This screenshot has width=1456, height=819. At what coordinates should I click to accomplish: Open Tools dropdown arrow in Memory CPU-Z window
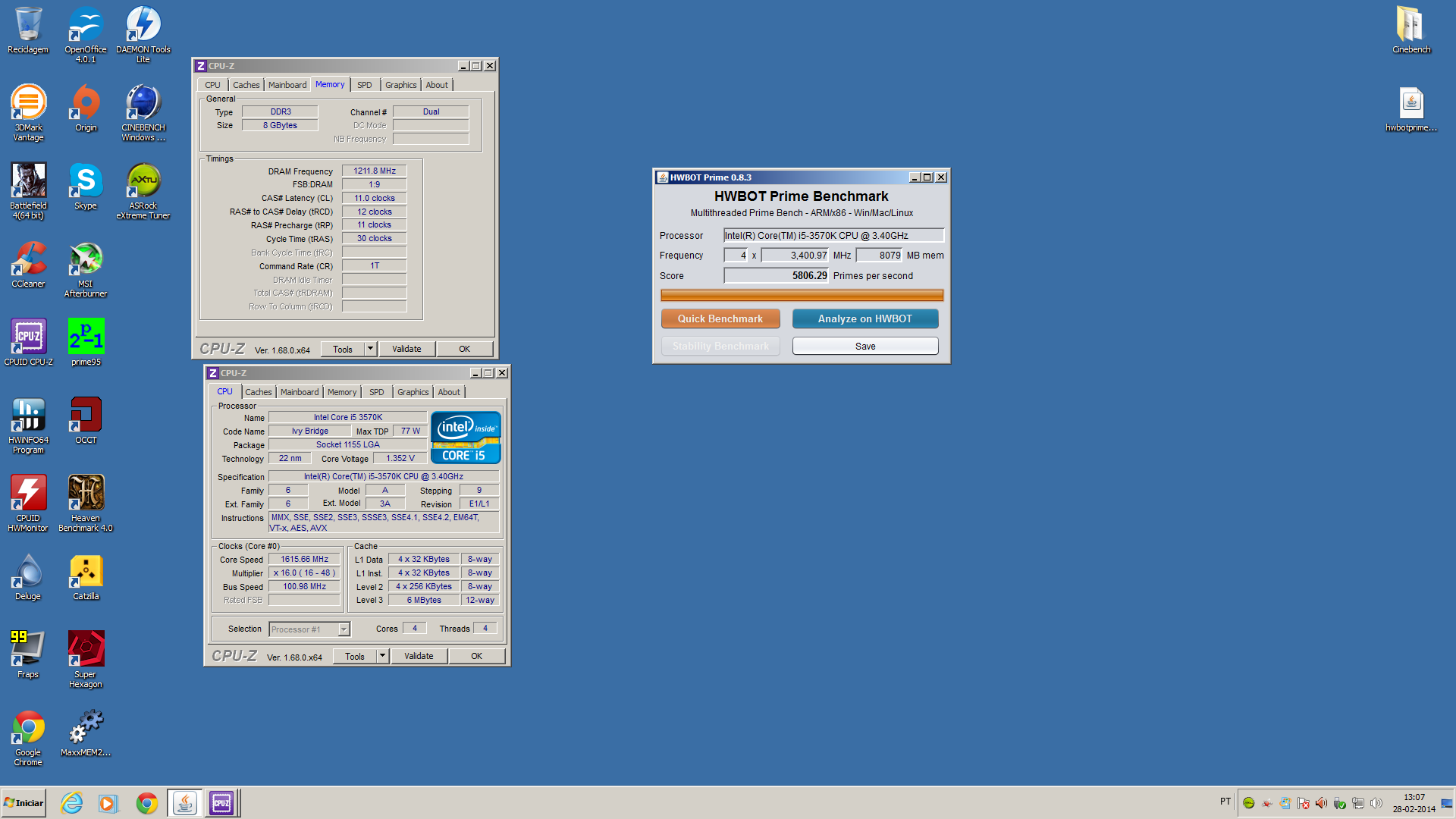370,349
